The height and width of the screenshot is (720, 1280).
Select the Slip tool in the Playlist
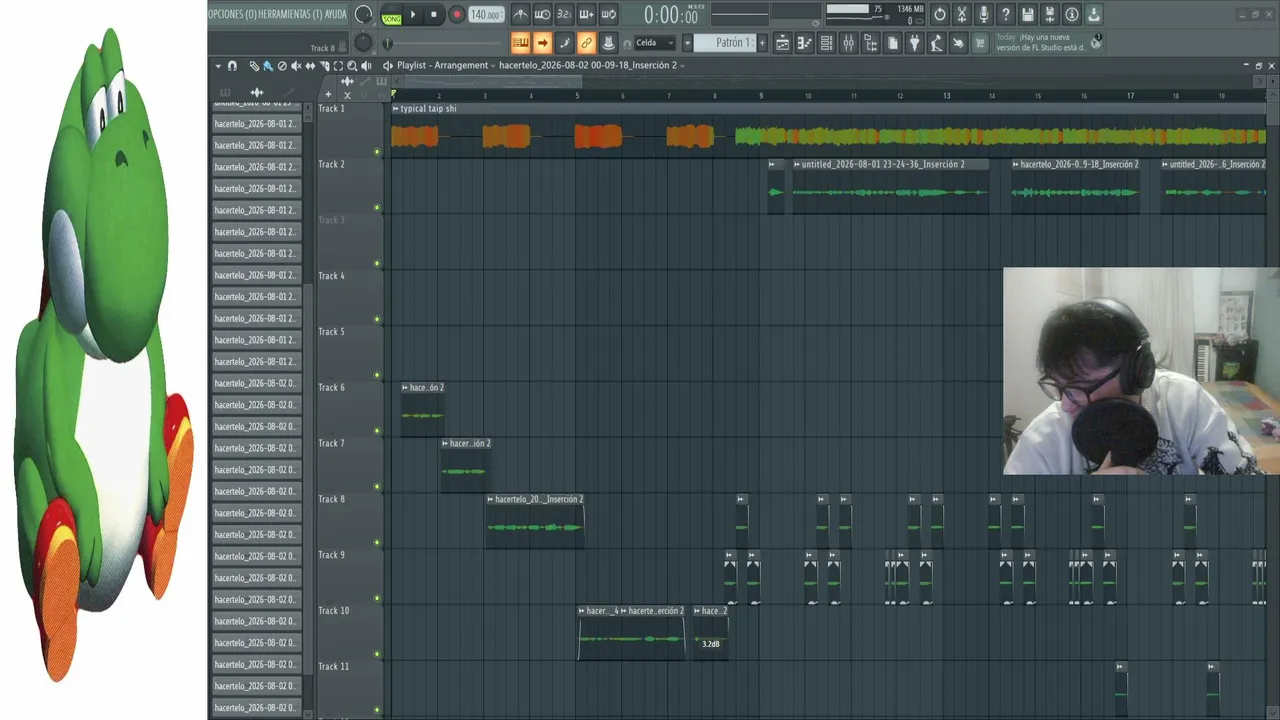pos(310,66)
